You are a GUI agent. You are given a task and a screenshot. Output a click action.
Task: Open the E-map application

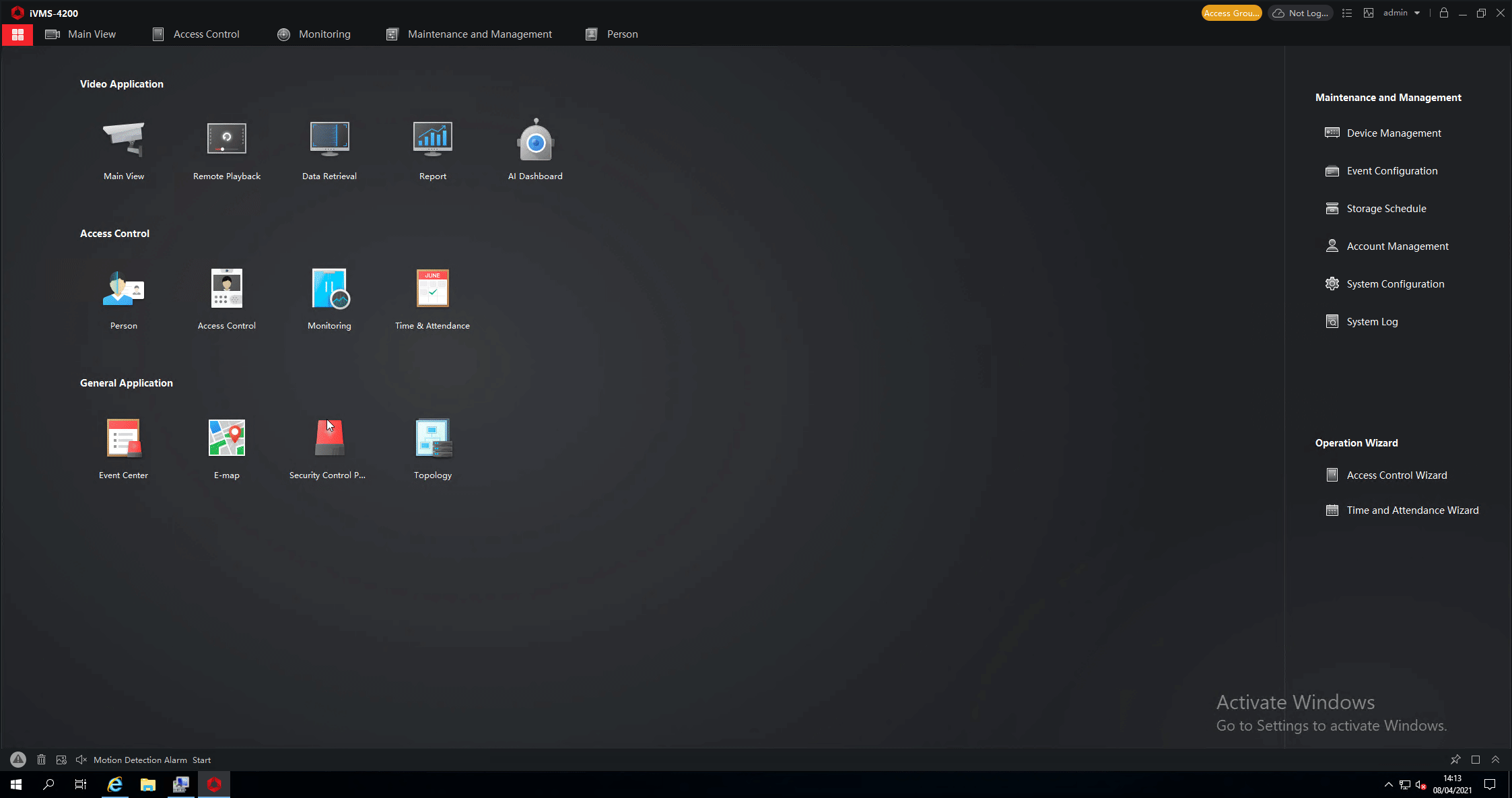pos(226,438)
